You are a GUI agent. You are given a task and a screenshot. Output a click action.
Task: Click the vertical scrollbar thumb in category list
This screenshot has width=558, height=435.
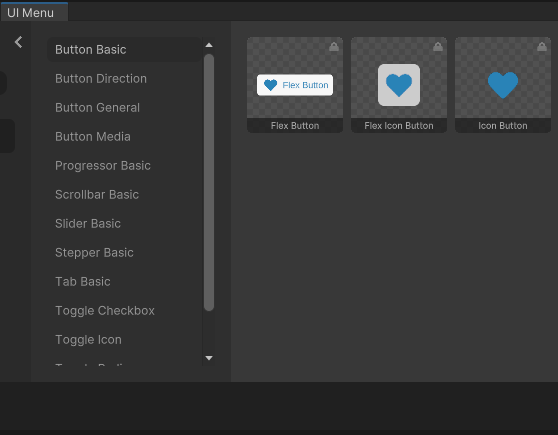(x=209, y=182)
